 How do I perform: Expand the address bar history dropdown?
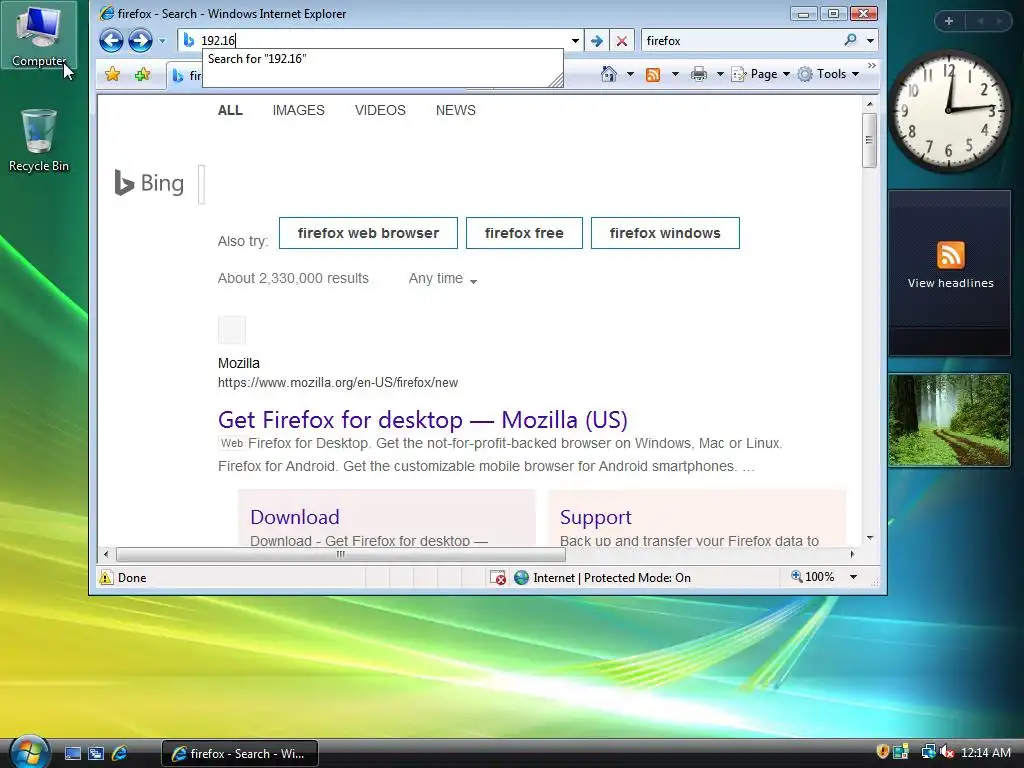click(x=575, y=40)
